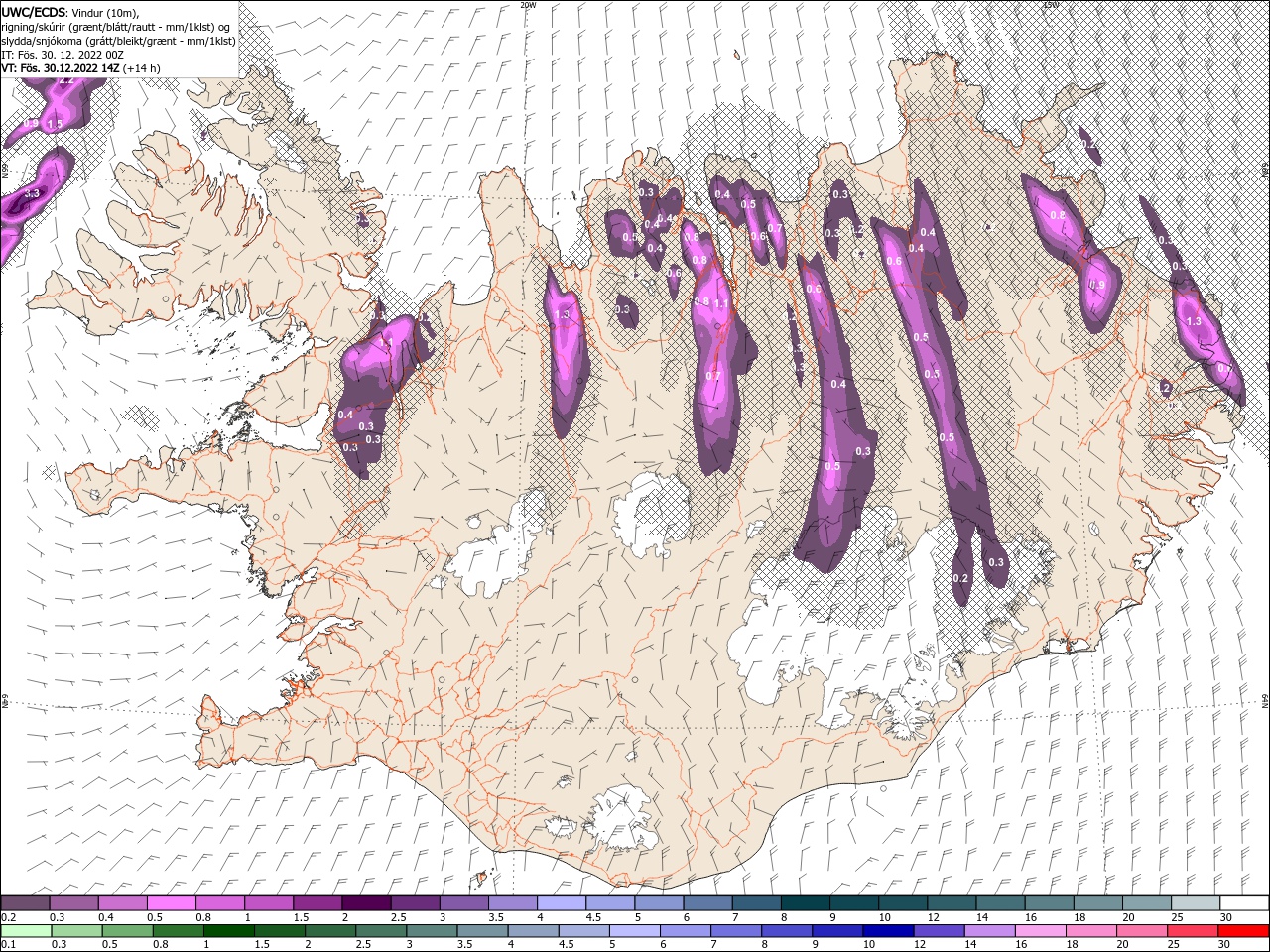Click the UWC/ECDS title text

tap(34, 13)
